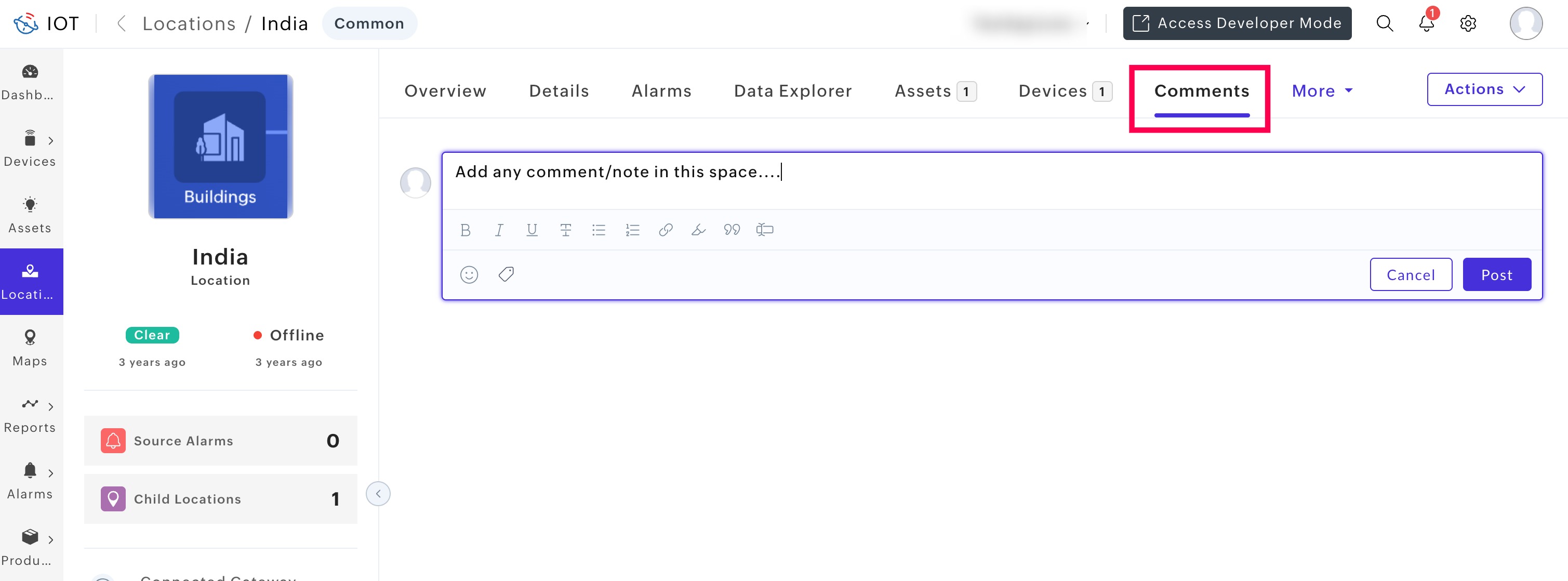
Task: Open Maps from the sidebar
Action: 29,348
